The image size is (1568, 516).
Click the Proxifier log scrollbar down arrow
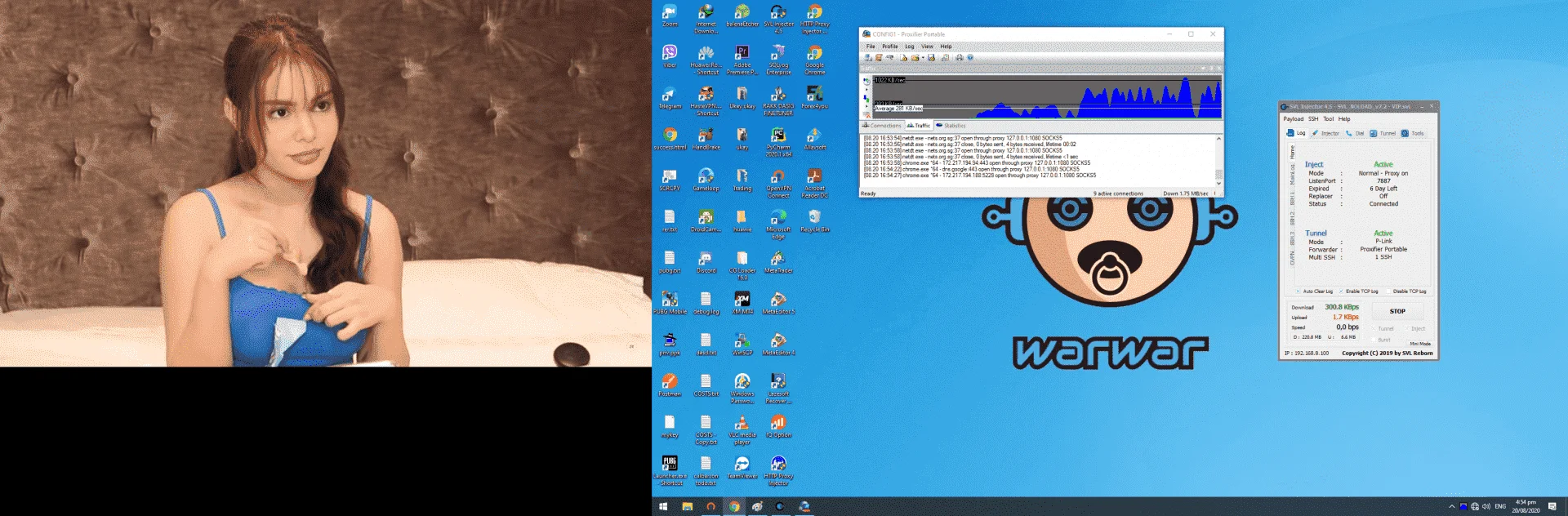1218,184
